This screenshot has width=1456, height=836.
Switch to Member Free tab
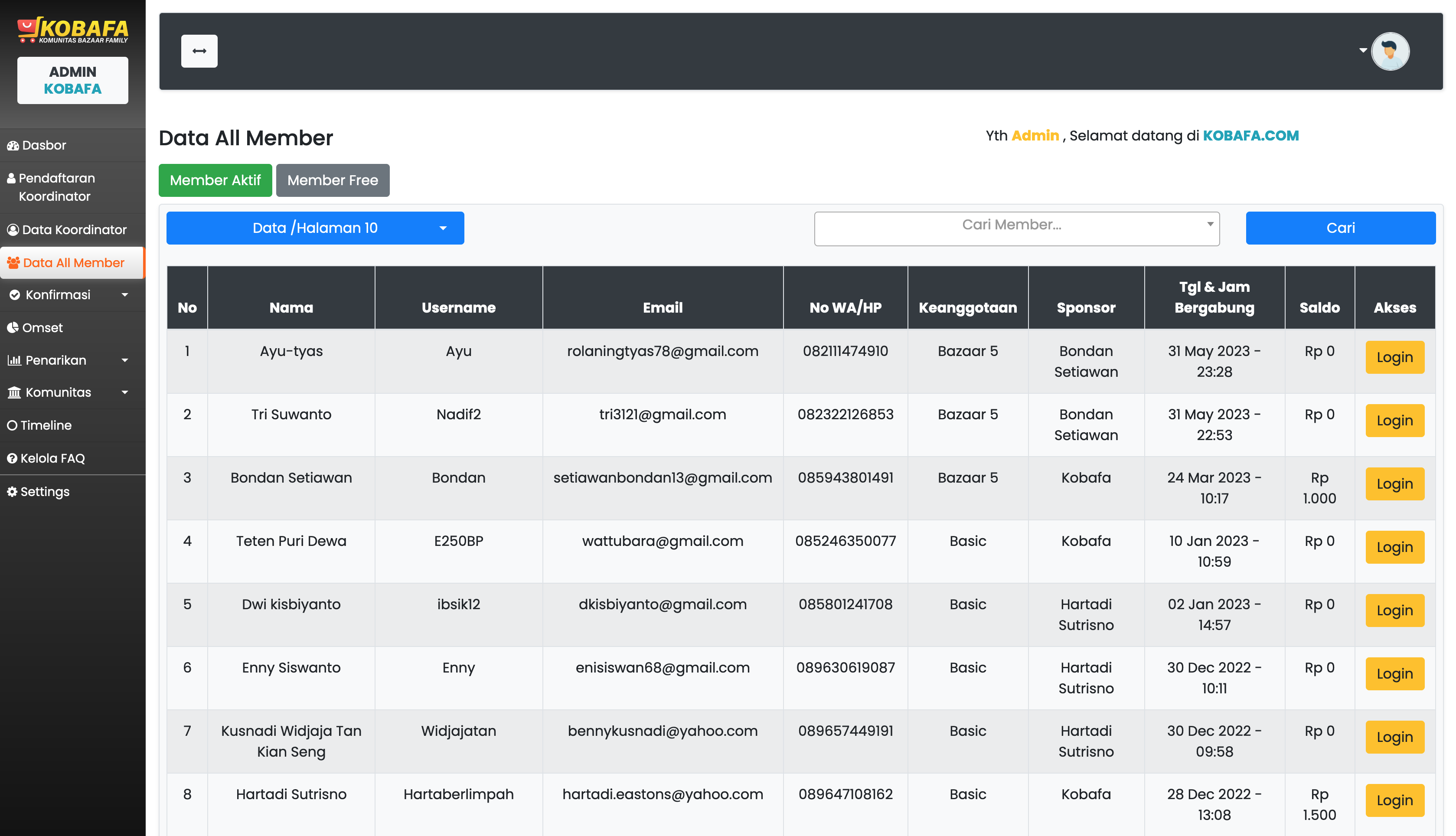click(x=333, y=180)
